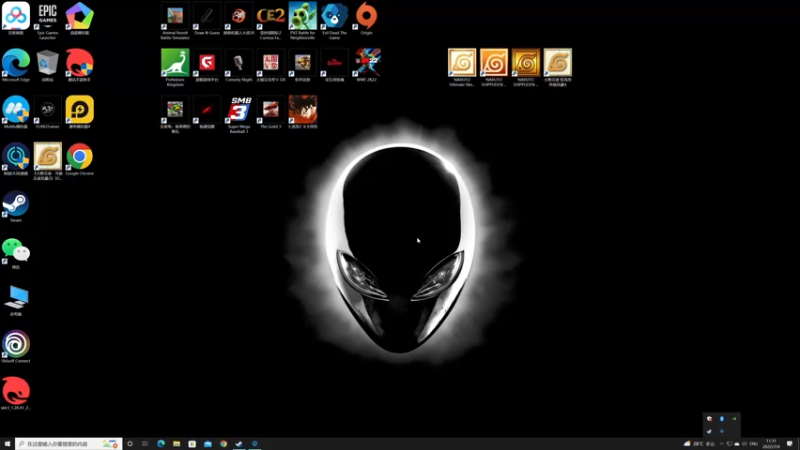Launch the Comedy Night microphone shortcut

239,65
